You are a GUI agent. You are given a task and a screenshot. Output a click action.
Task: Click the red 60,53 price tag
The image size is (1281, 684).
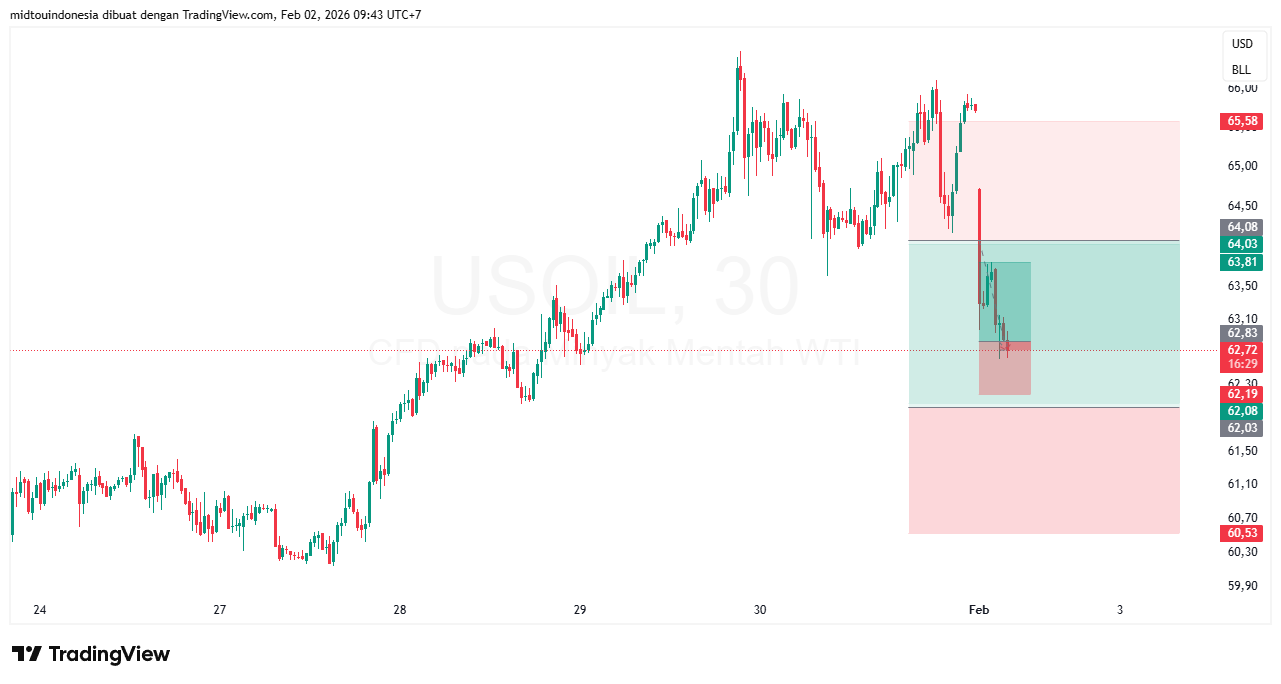tap(1241, 533)
